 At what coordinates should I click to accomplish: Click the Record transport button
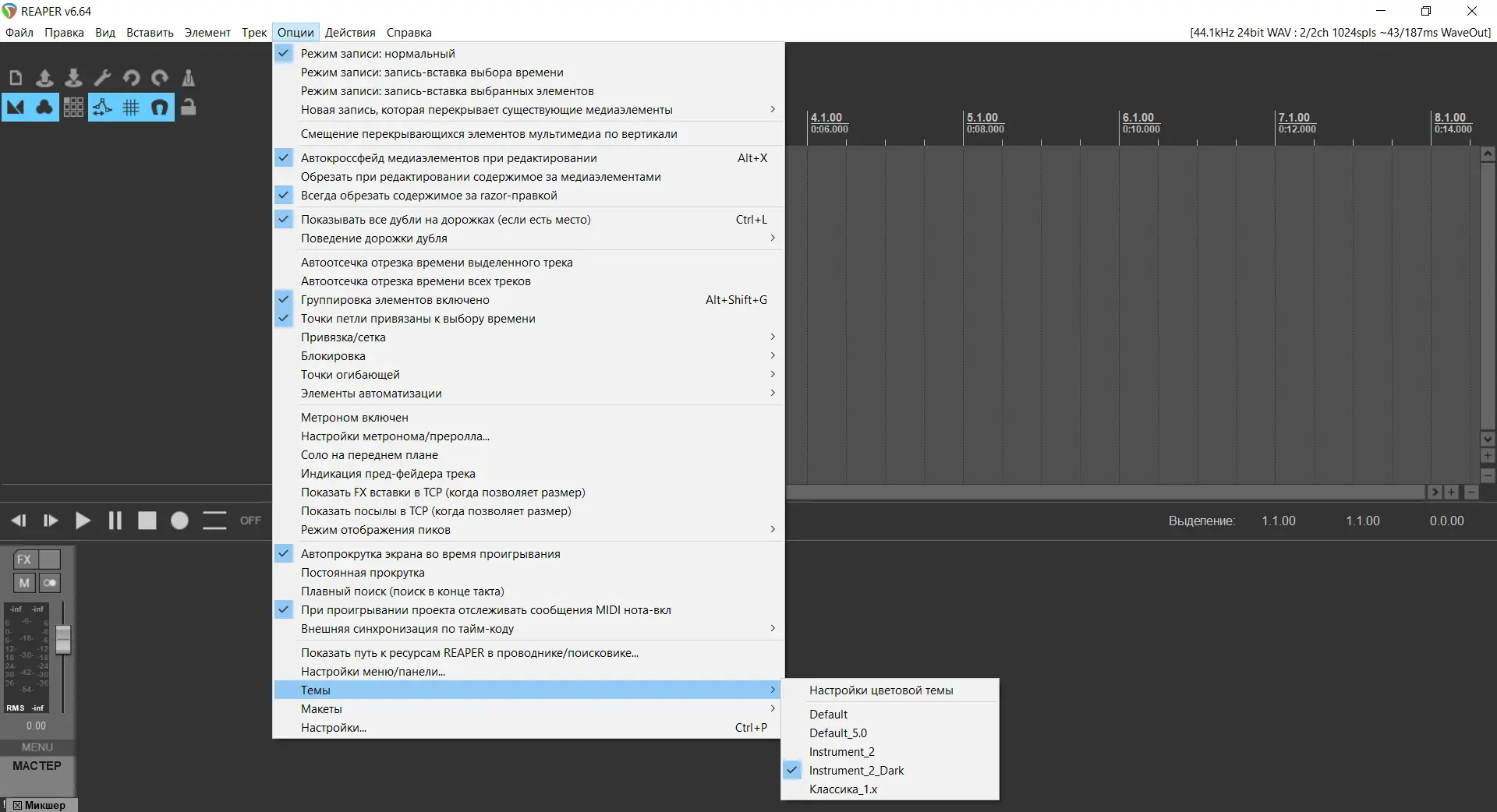[x=179, y=521]
